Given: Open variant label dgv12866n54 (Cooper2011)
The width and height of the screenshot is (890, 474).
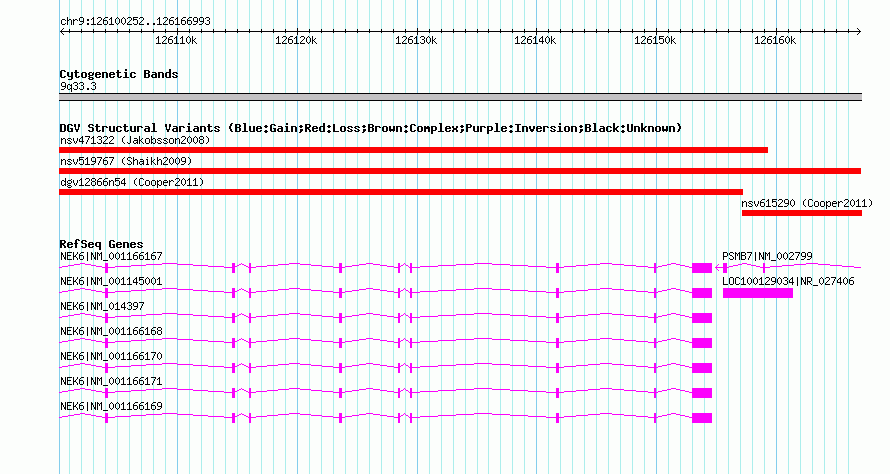Looking at the screenshot, I should (x=132, y=182).
